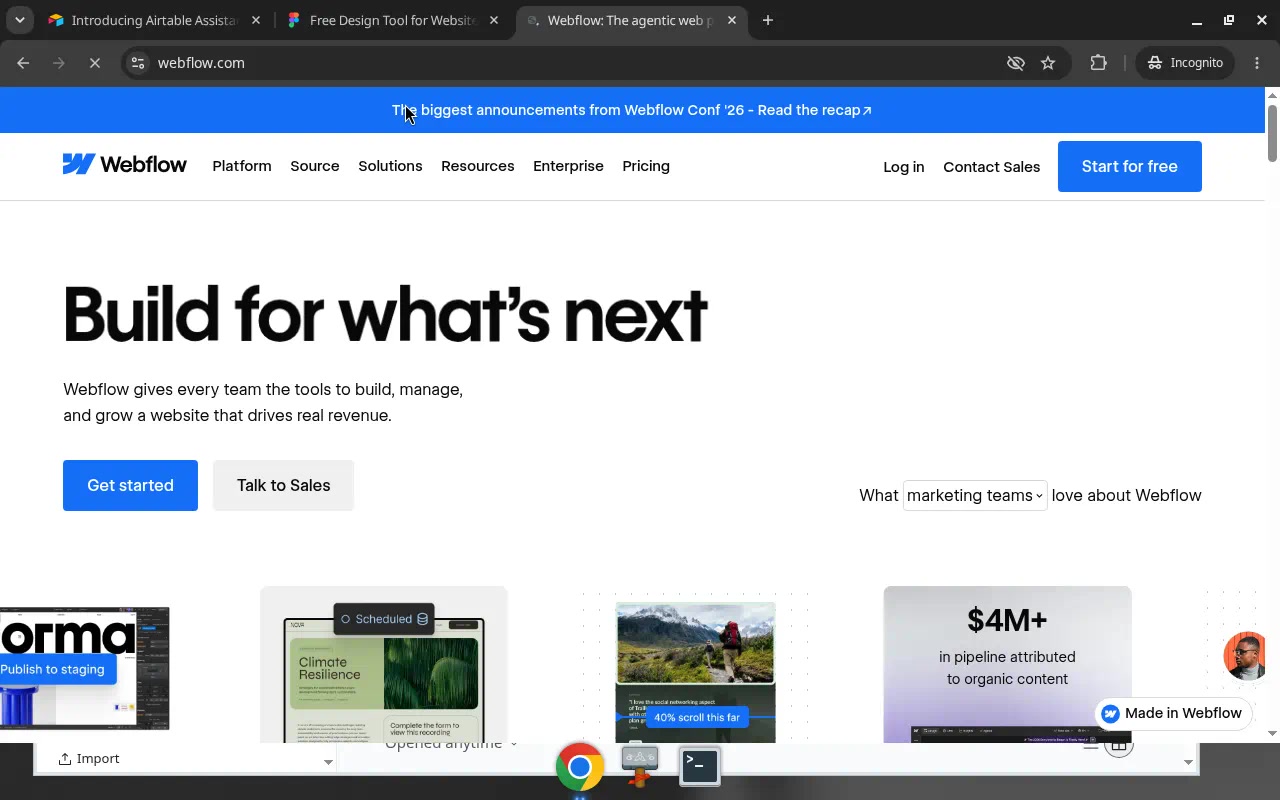Expand the Resources menu
1280x800 pixels.
pyautogui.click(x=478, y=166)
